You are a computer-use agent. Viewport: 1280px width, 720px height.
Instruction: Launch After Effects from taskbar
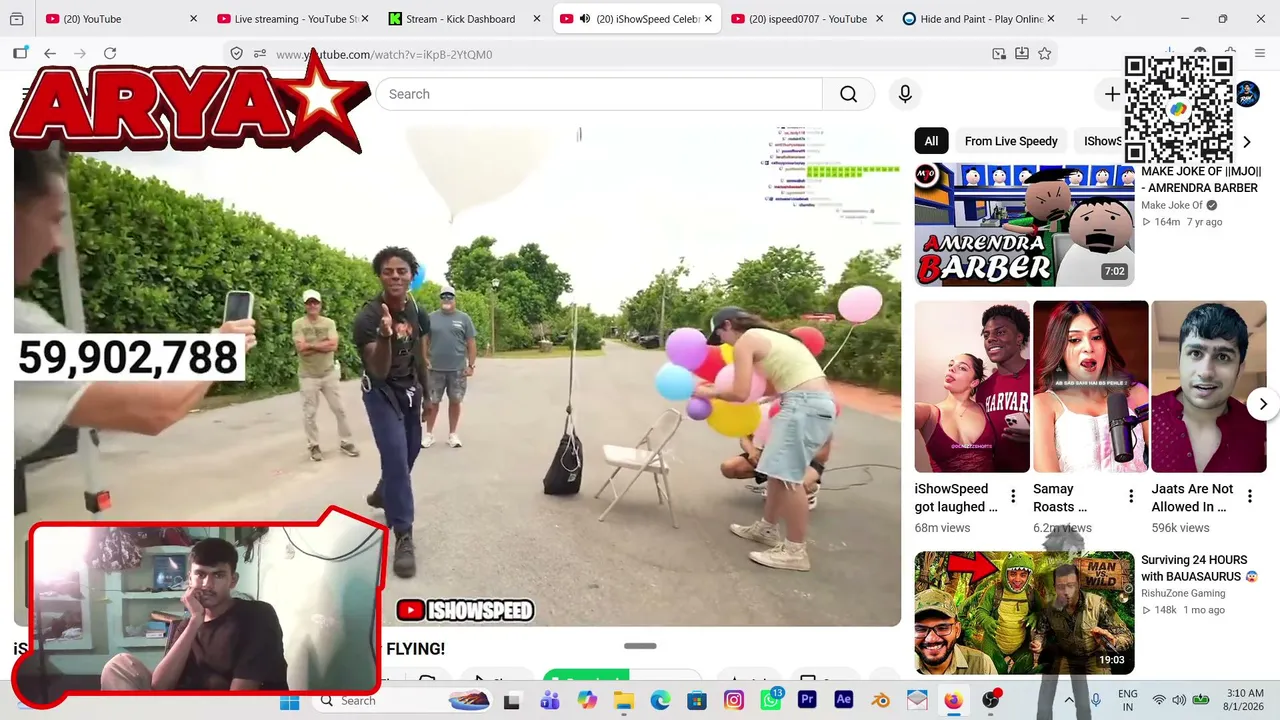click(843, 700)
